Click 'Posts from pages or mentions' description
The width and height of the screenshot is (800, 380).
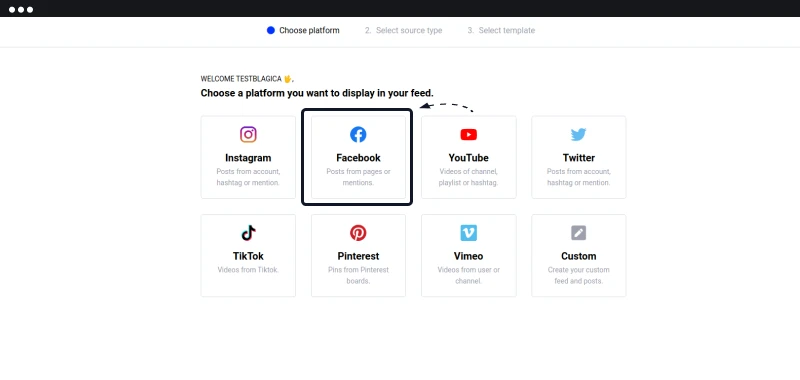pyautogui.click(x=358, y=177)
